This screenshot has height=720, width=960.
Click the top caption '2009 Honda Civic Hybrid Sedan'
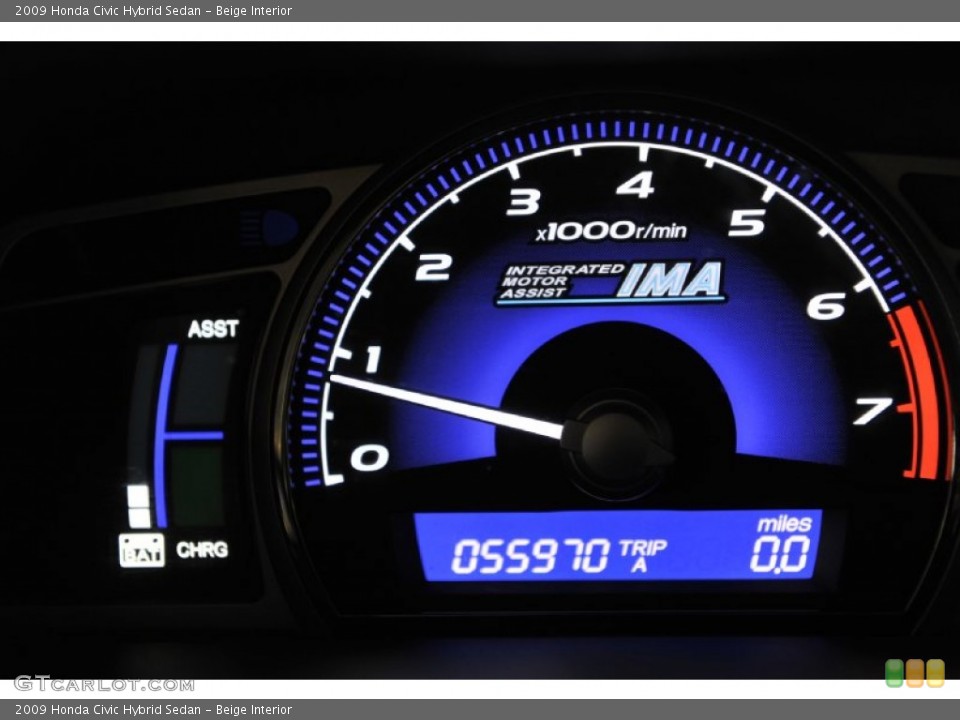[108, 10]
